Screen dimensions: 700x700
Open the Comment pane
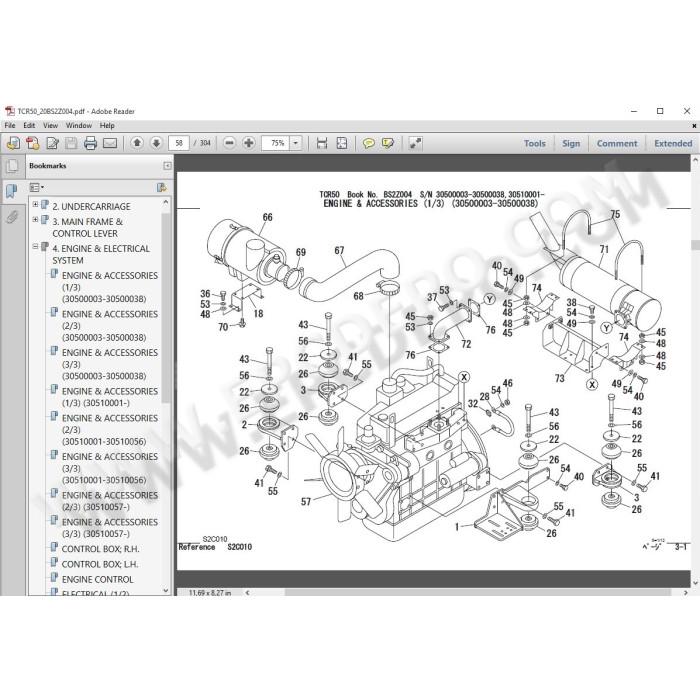point(617,143)
